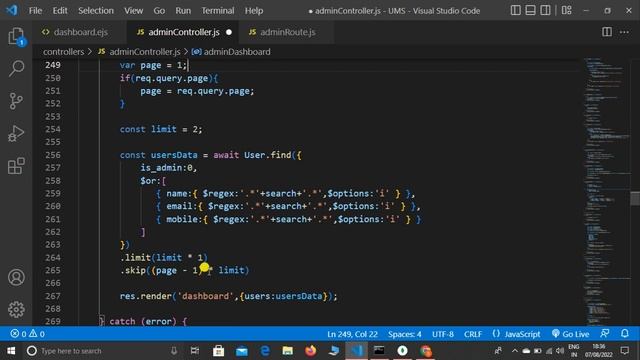640x360 pixels.
Task: Click adminDashboard breadcrumb symbol
Action: coord(231,52)
